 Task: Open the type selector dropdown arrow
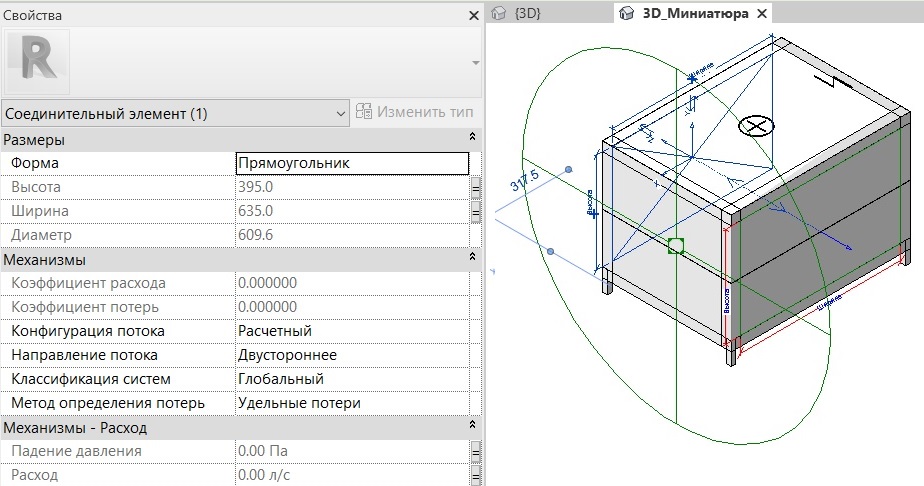pyautogui.click(x=474, y=62)
